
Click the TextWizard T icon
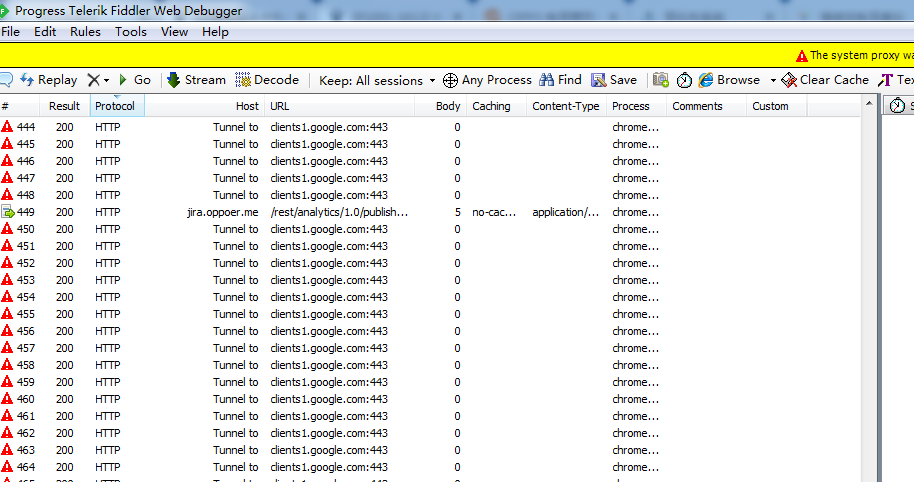click(885, 80)
